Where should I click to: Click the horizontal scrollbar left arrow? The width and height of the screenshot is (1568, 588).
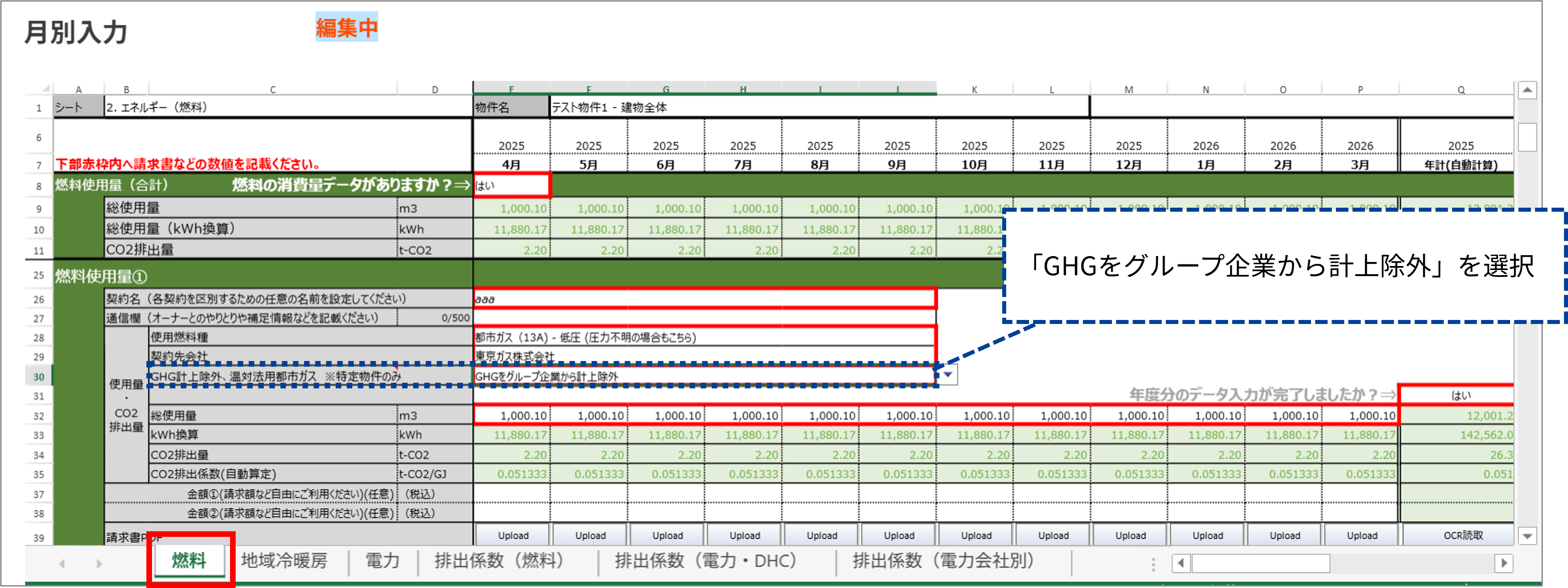[1181, 563]
